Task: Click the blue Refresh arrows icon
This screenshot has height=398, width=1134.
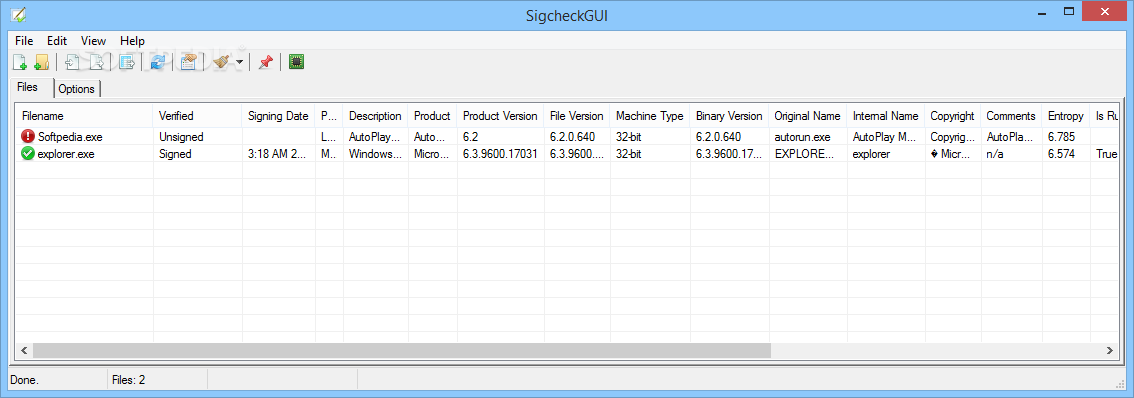Action: 158,62
